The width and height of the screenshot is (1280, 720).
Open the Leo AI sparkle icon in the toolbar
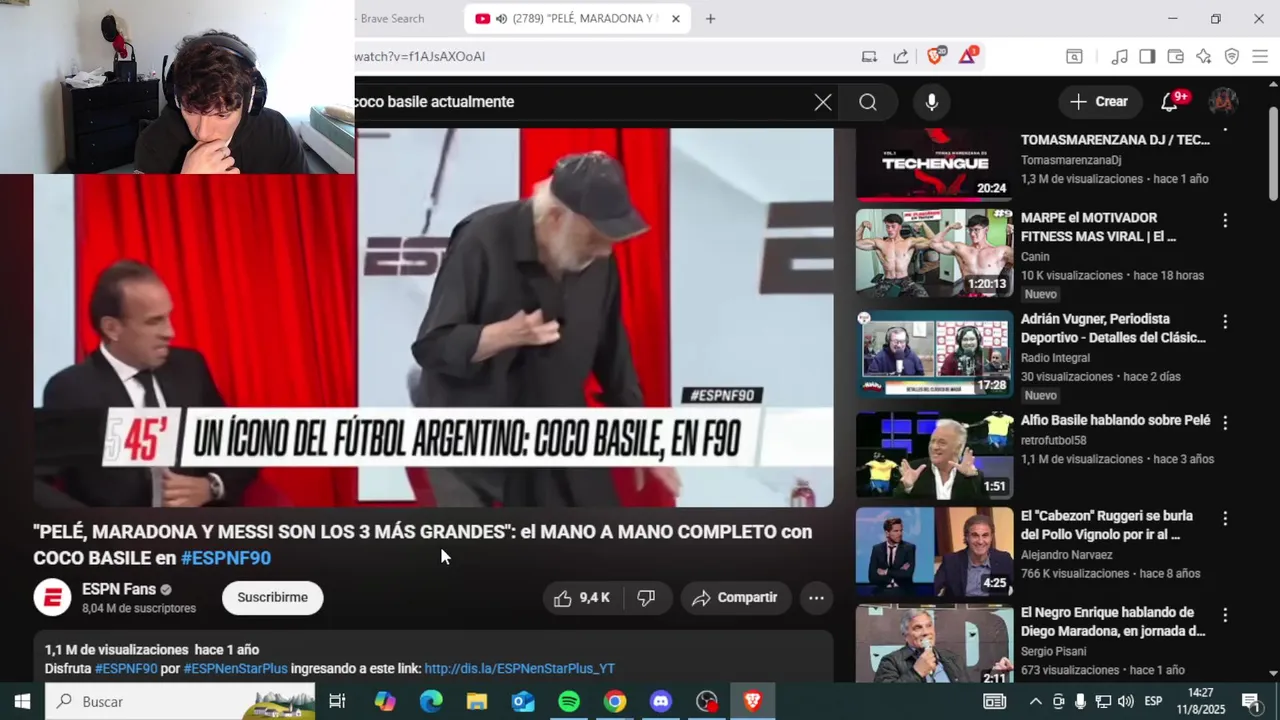(x=1203, y=57)
